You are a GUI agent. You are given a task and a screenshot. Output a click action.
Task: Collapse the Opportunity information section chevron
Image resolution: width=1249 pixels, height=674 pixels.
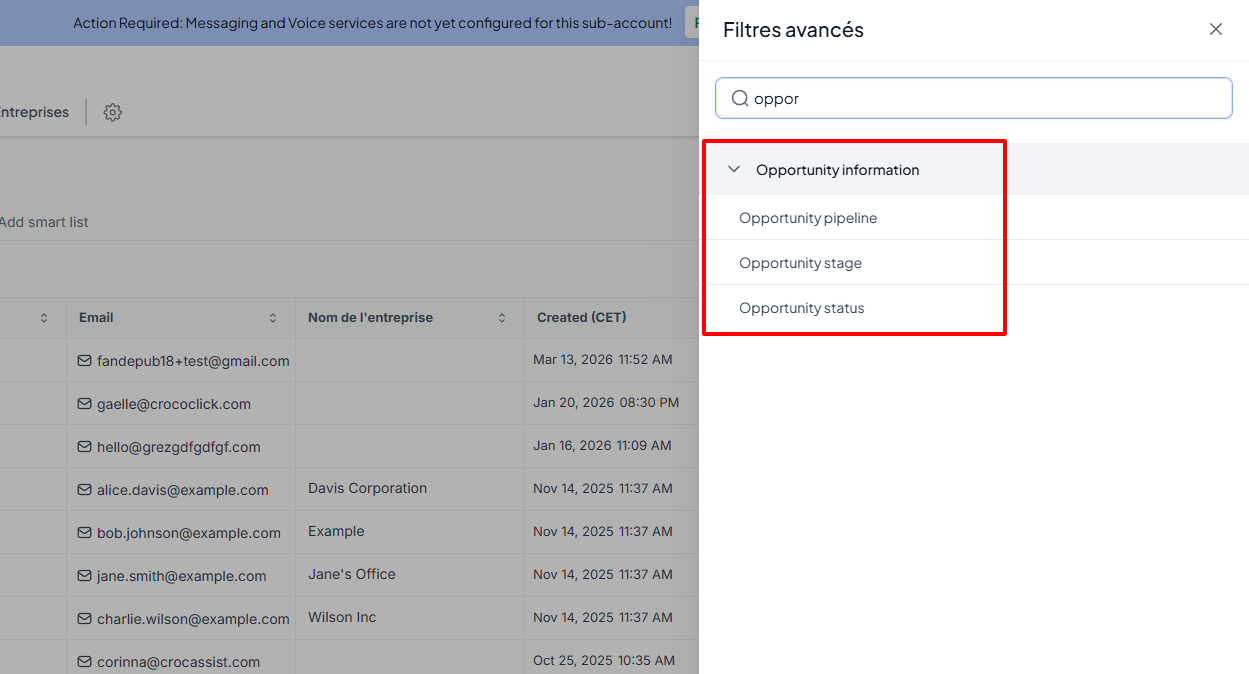[734, 170]
